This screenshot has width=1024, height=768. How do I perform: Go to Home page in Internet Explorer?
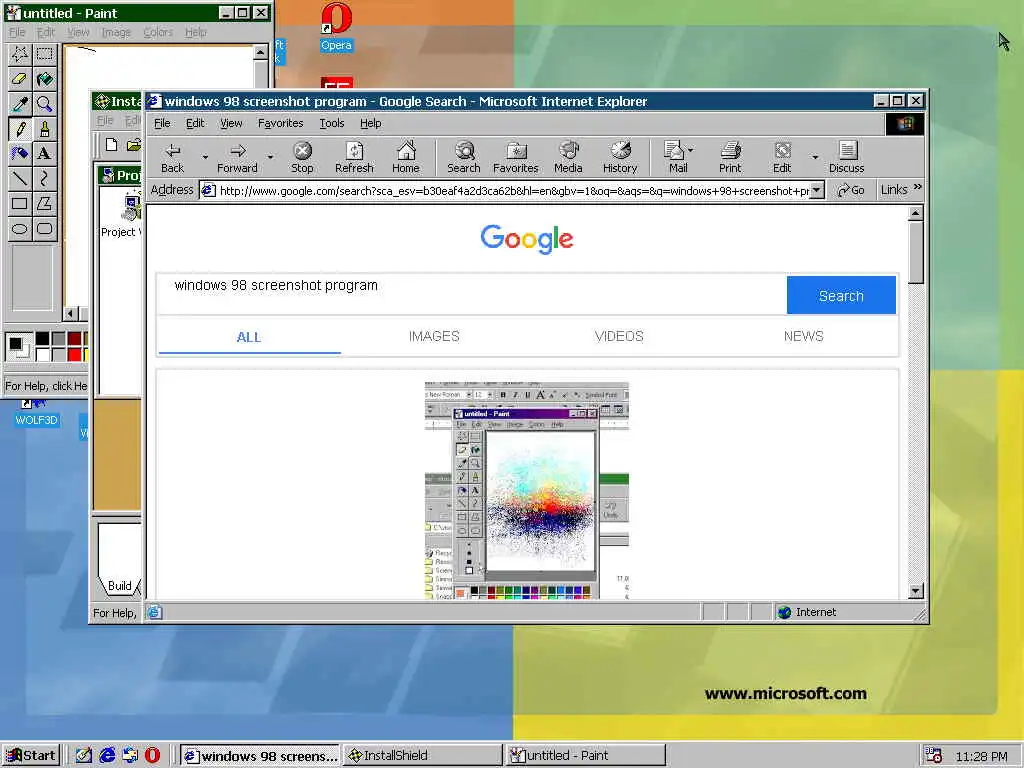pos(406,157)
